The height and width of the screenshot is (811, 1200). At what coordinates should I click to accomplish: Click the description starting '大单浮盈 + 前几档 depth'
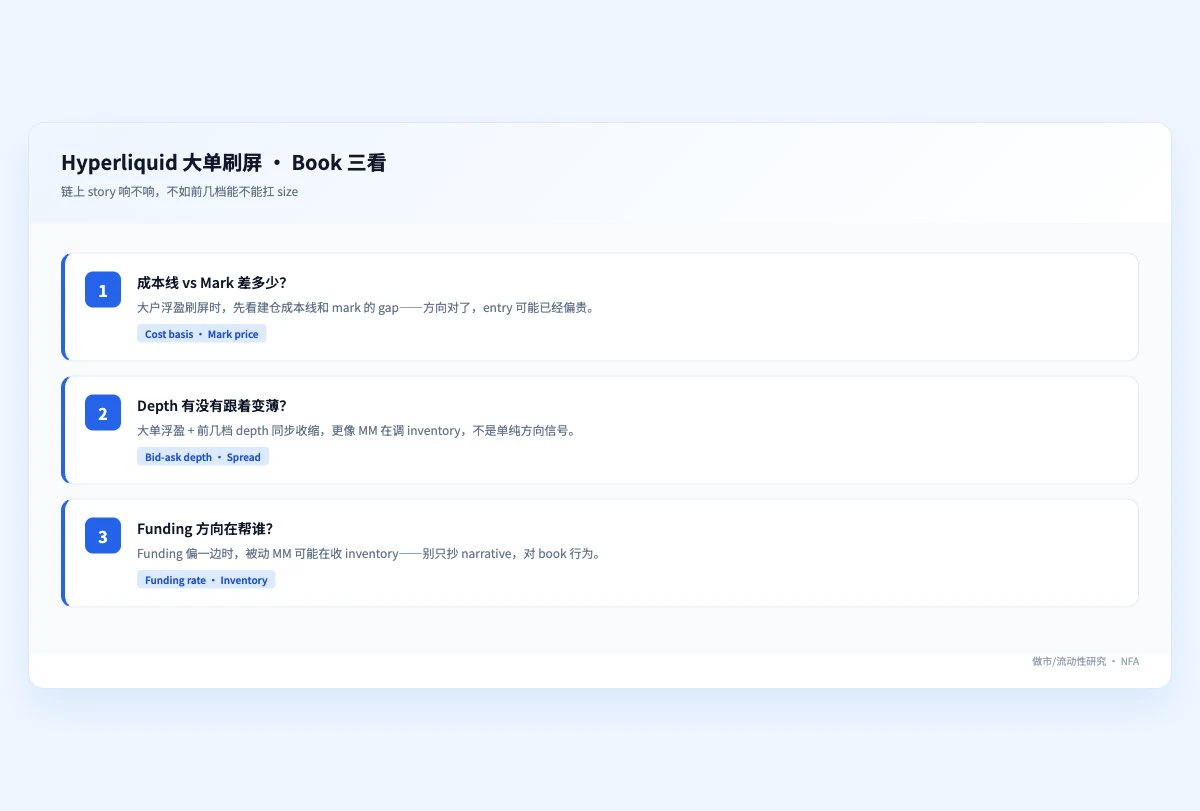point(356,431)
